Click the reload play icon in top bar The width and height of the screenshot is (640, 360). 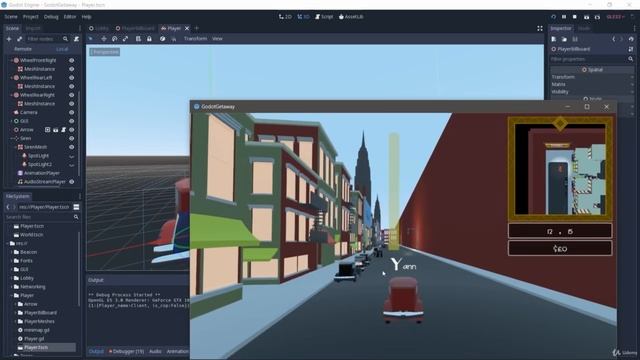553,17
